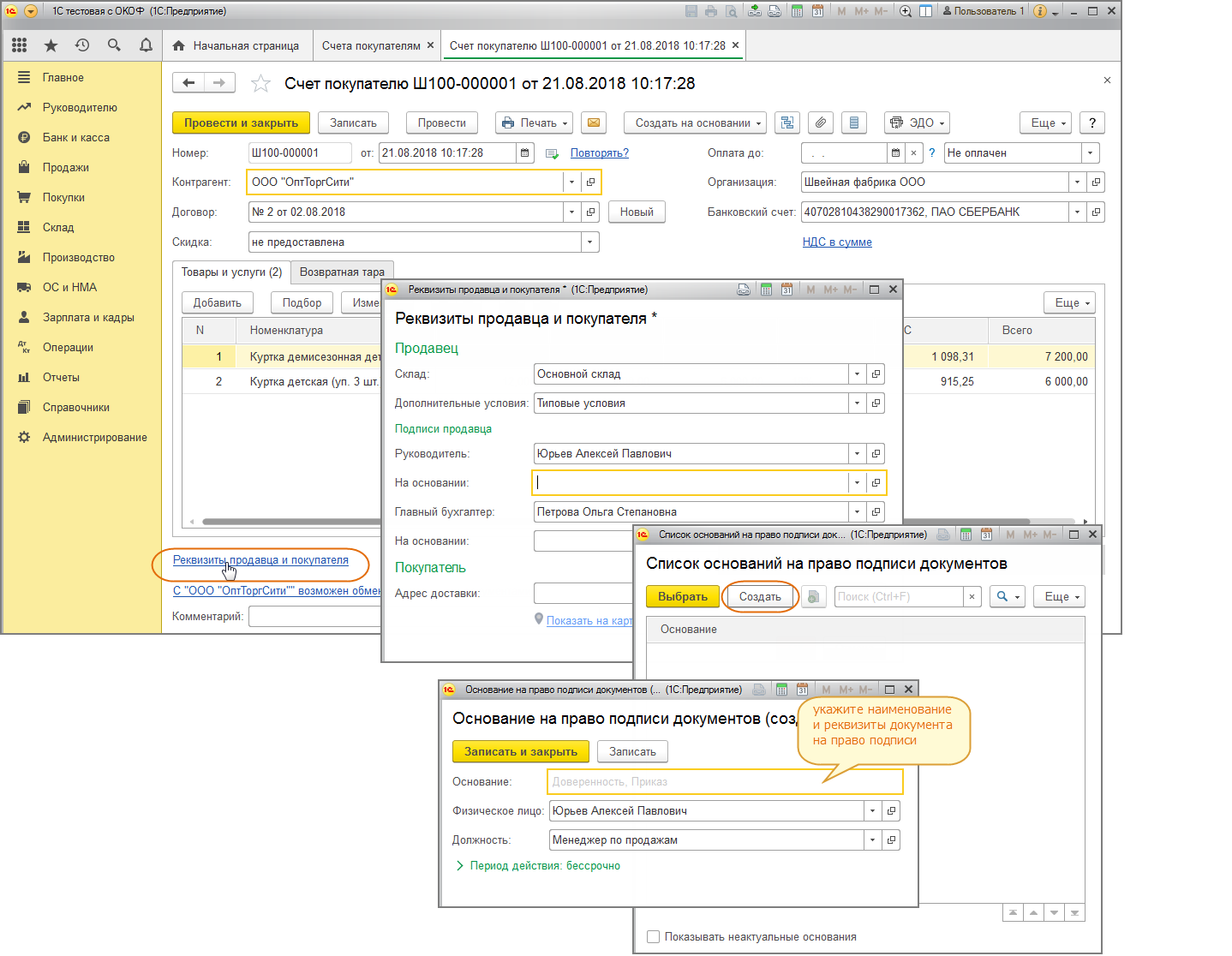Image resolution: width=1232 pixels, height=956 pixels.
Task: Click Провести button
Action: coord(441,122)
